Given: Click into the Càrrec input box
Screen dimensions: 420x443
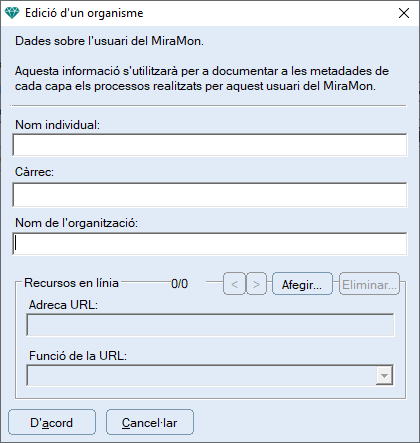Looking at the screenshot, I should click(x=210, y=195).
